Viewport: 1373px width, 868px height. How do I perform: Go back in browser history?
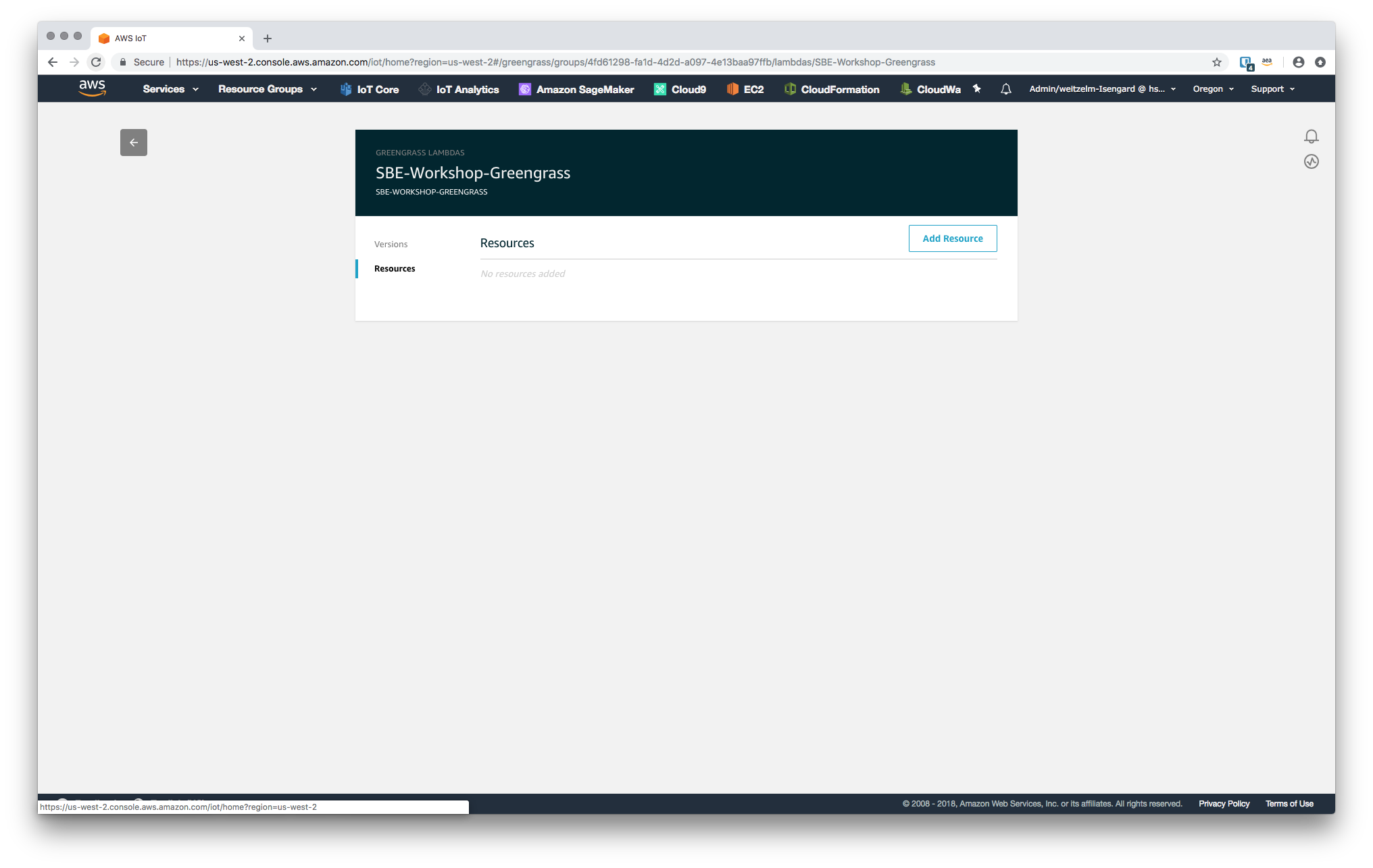tap(53, 62)
